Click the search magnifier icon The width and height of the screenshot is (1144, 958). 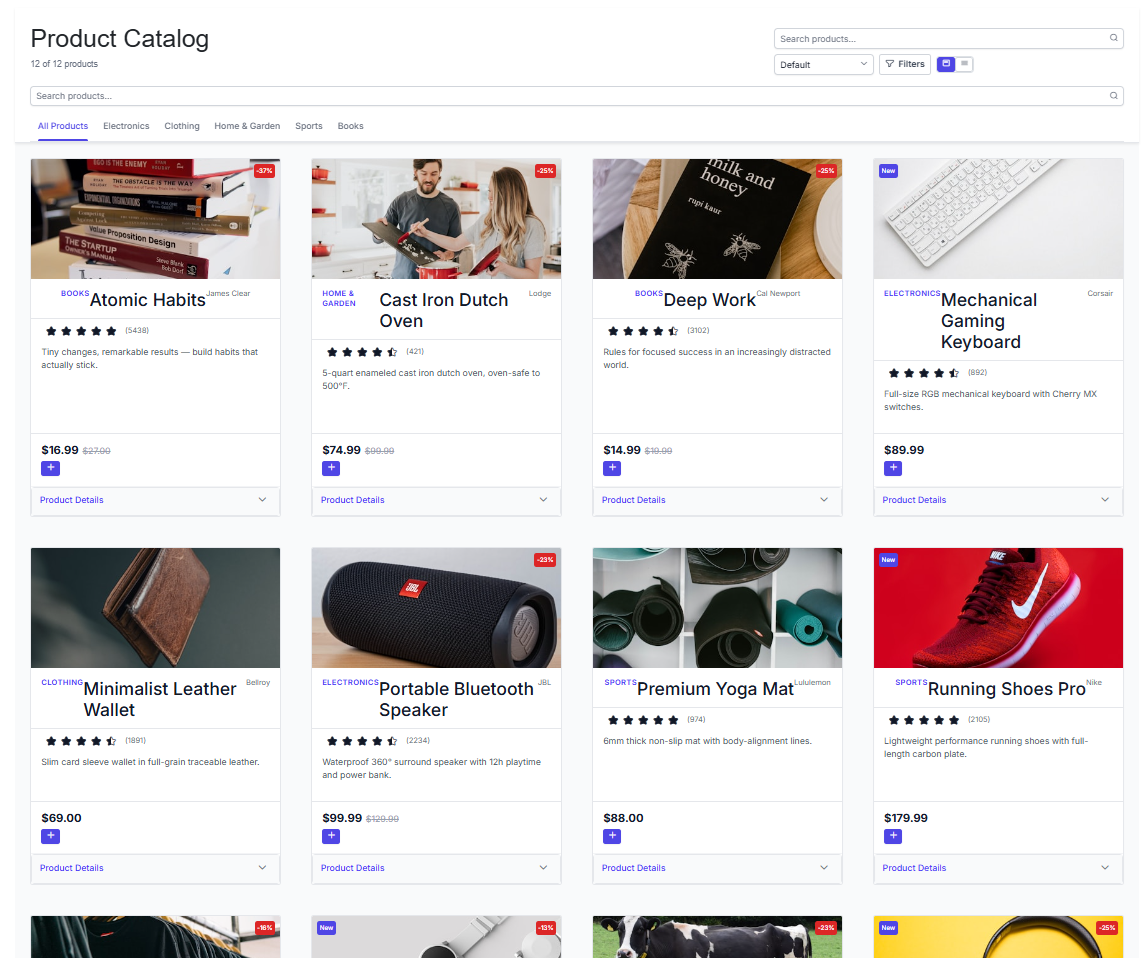point(1113,37)
